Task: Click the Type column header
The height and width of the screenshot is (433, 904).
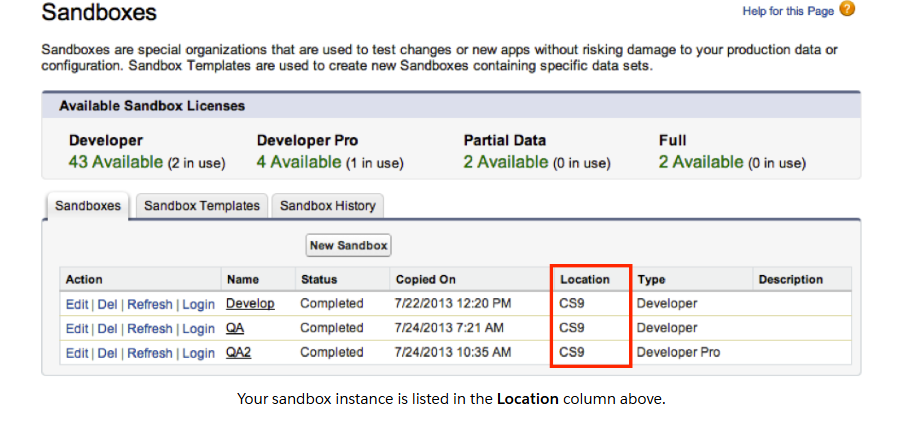Action: (x=651, y=279)
